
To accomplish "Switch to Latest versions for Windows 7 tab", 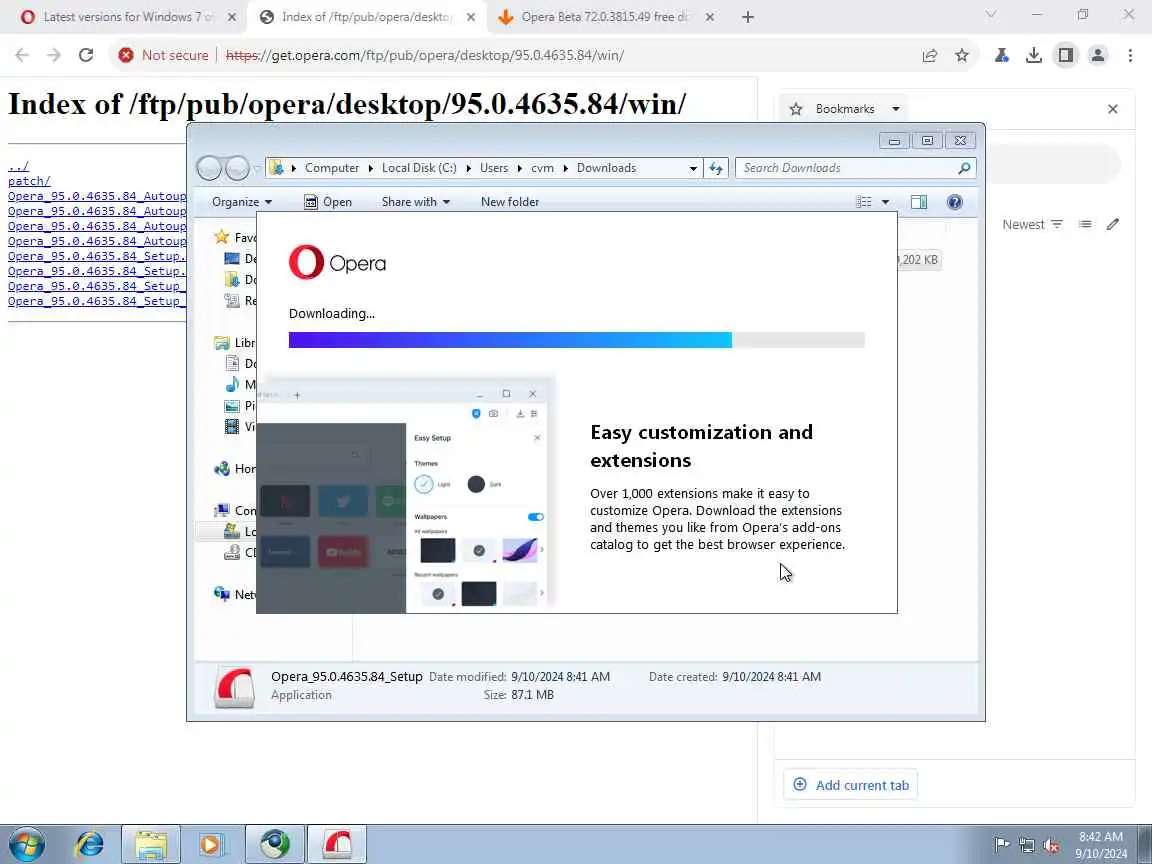I will click(129, 17).
